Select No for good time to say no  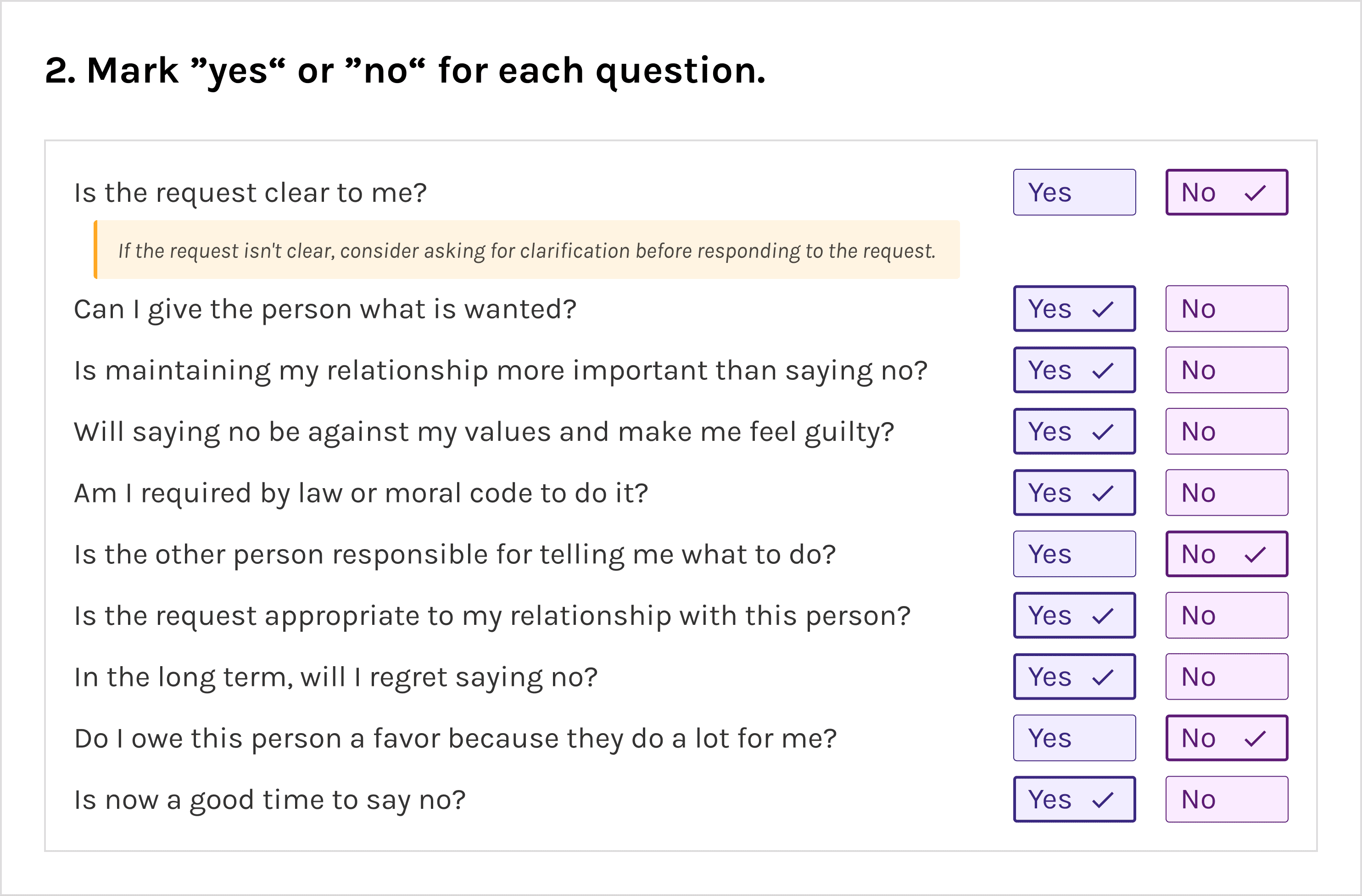click(x=1227, y=799)
